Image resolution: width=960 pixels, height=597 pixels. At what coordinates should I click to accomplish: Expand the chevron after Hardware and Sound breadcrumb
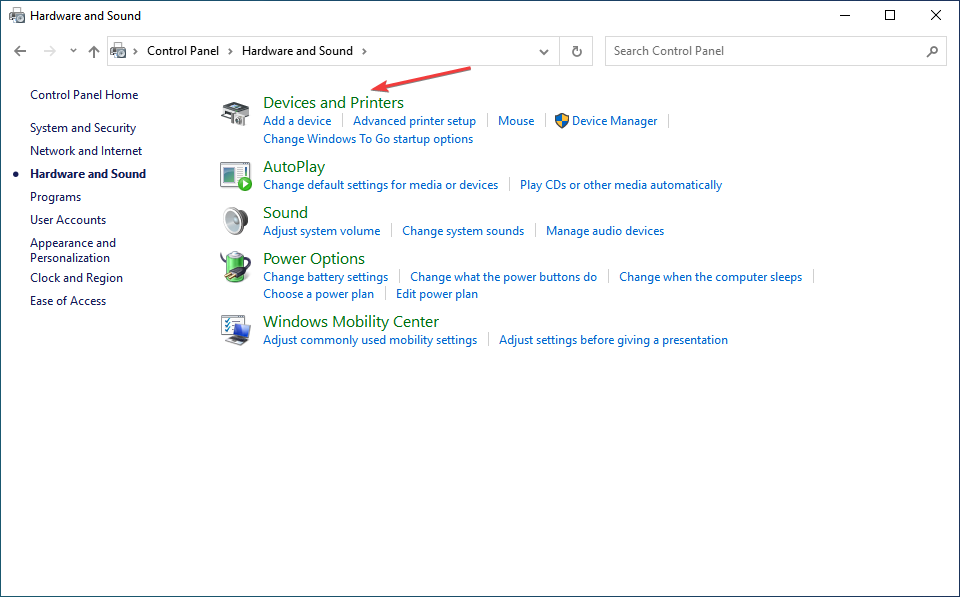tap(364, 51)
